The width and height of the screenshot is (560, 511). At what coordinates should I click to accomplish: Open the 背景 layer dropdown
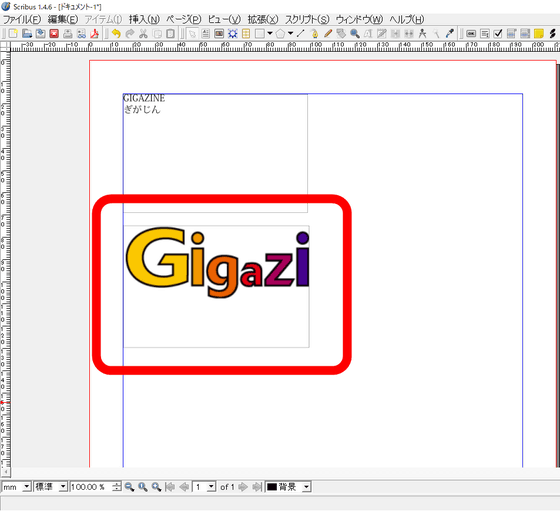(x=288, y=487)
